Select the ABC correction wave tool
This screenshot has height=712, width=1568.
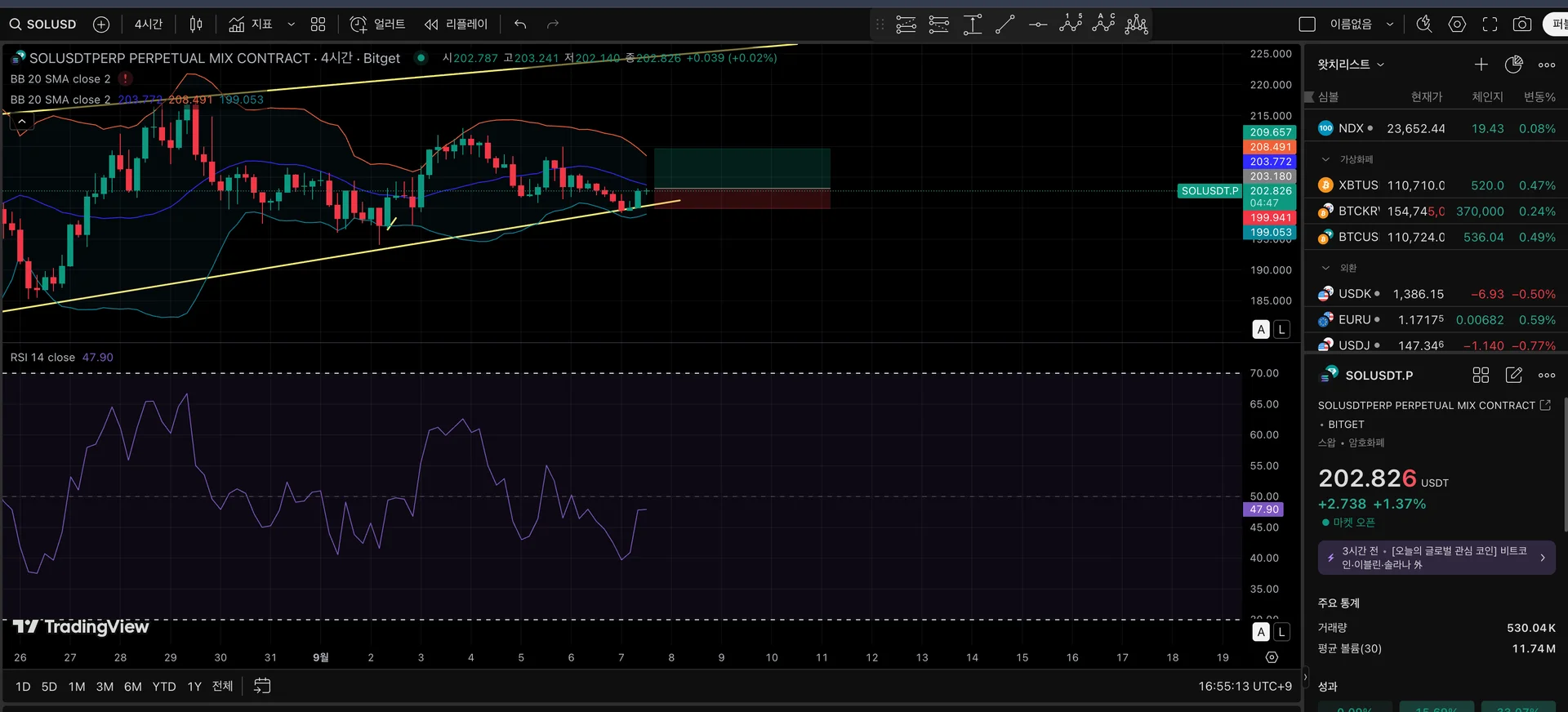pos(1103,24)
